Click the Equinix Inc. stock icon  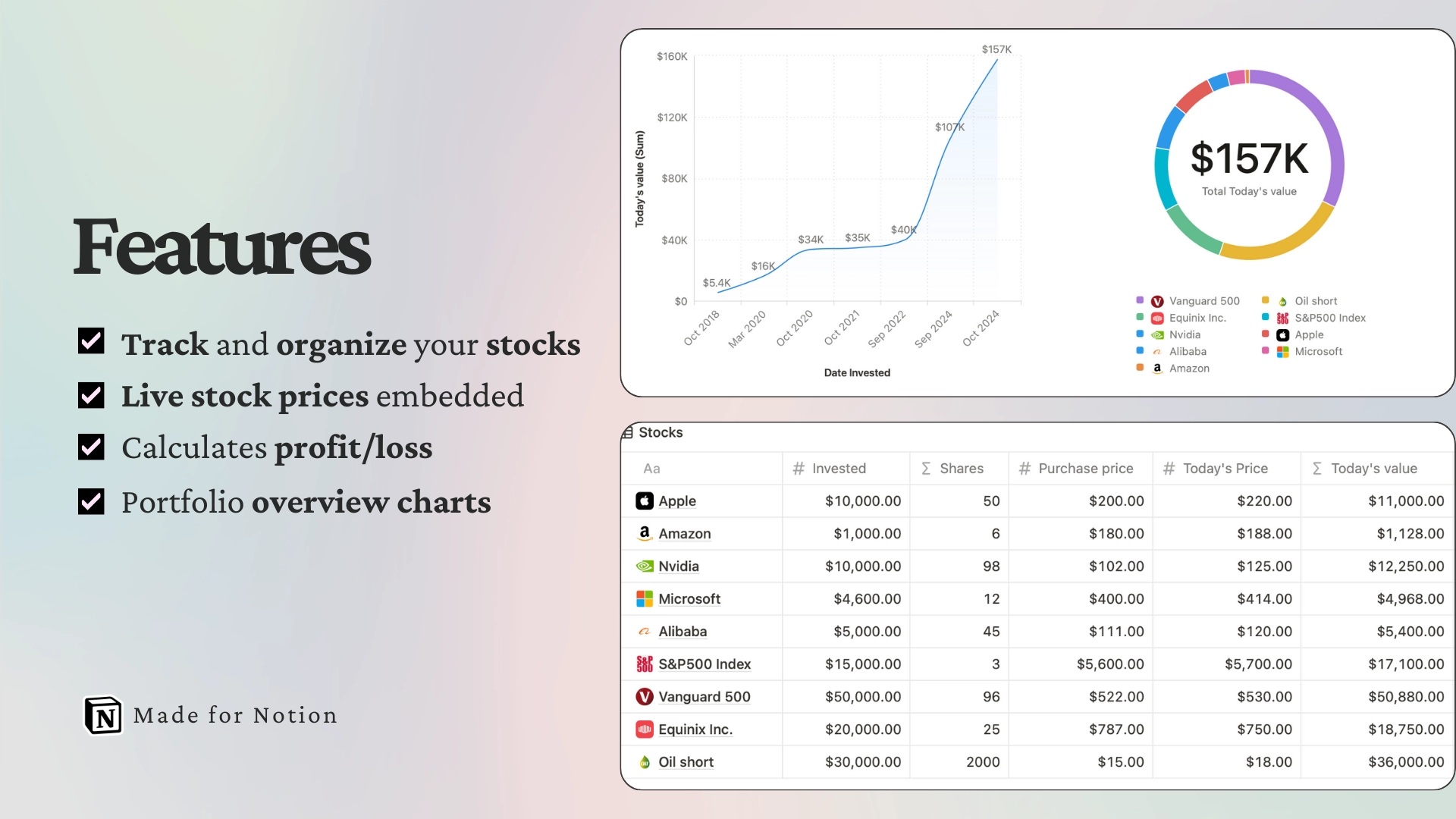click(x=645, y=729)
